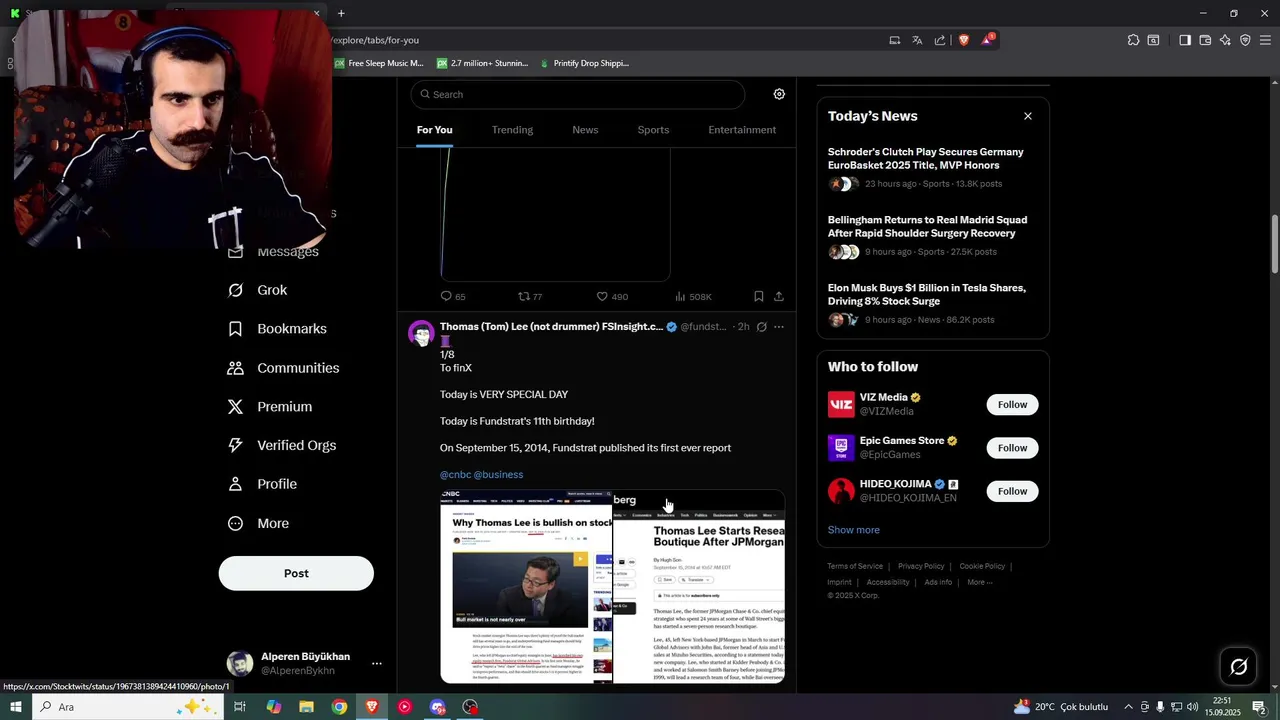Click the Post button

tap(296, 573)
